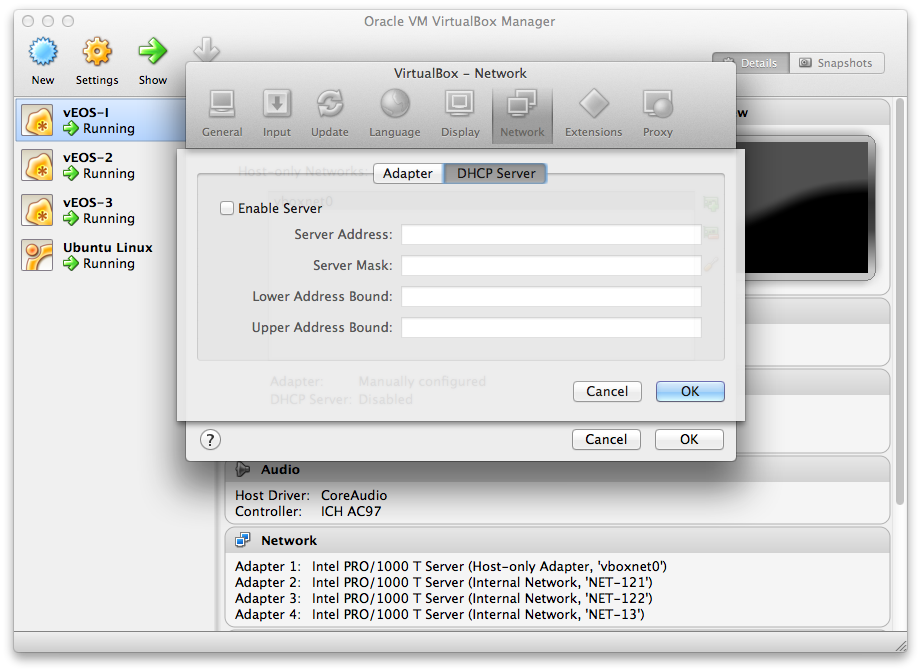921x672 pixels.
Task: Click the Adapter 2 NET-121 line
Action: (x=443, y=582)
